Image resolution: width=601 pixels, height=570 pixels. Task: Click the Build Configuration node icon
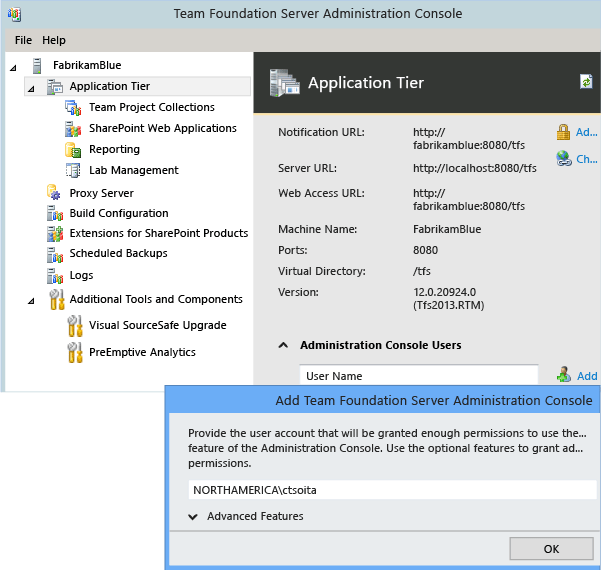pos(55,213)
